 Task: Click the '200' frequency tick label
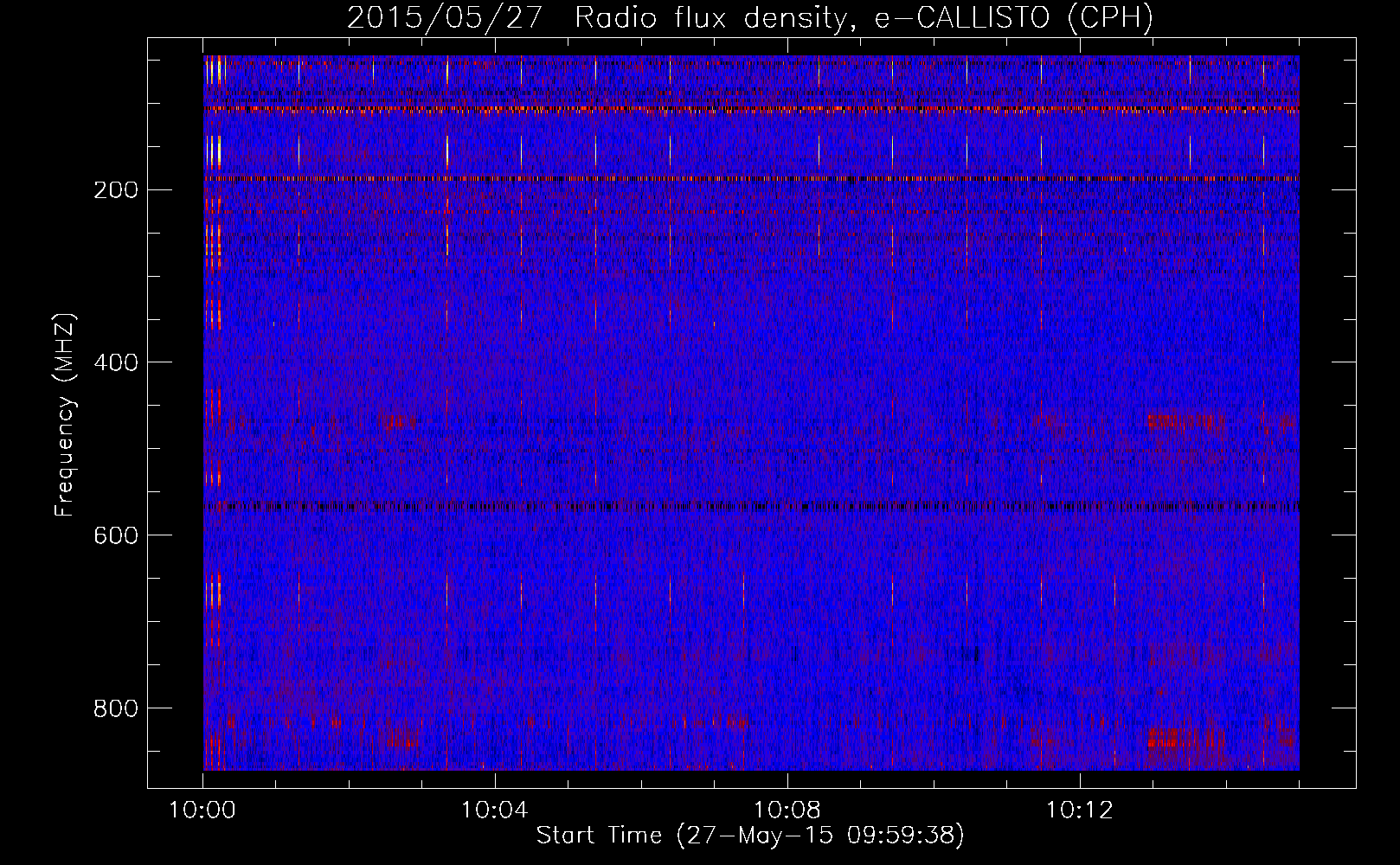115,189
